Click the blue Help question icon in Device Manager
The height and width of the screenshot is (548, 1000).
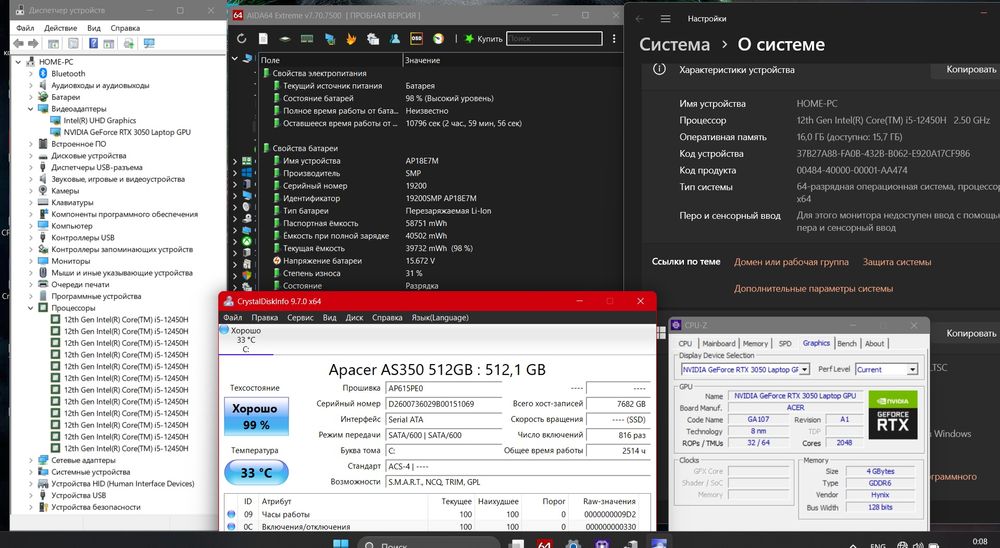pyautogui.click(x=93, y=43)
